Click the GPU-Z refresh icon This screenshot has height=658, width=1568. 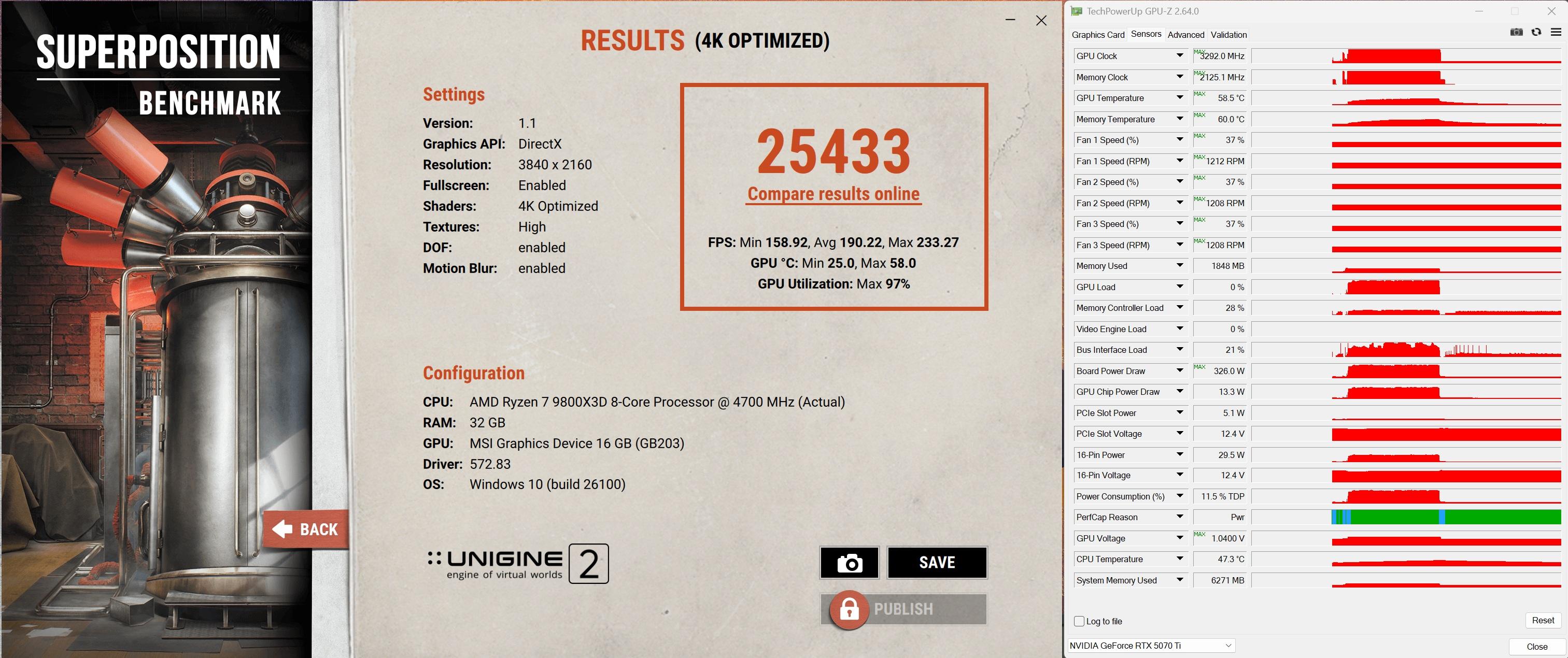(x=1536, y=32)
